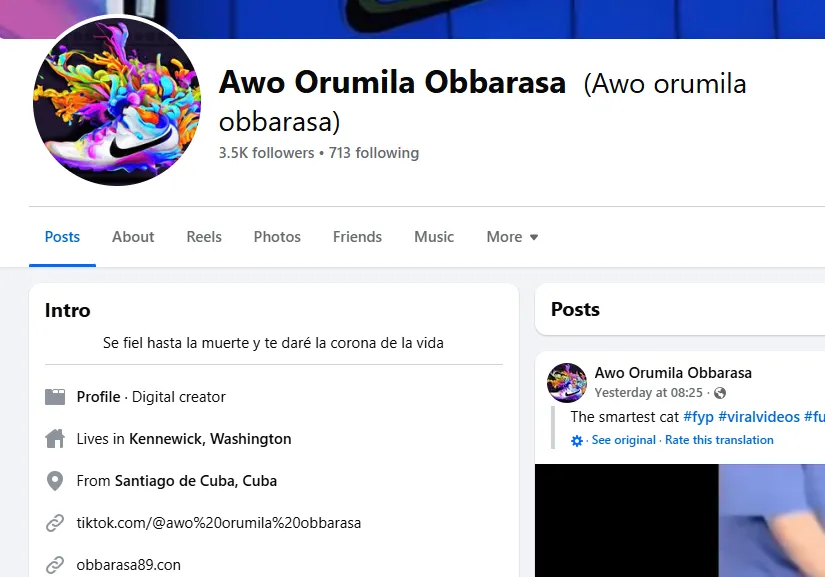The image size is (825, 577).
Task: Click the translation settings gear icon
Action: pos(577,440)
